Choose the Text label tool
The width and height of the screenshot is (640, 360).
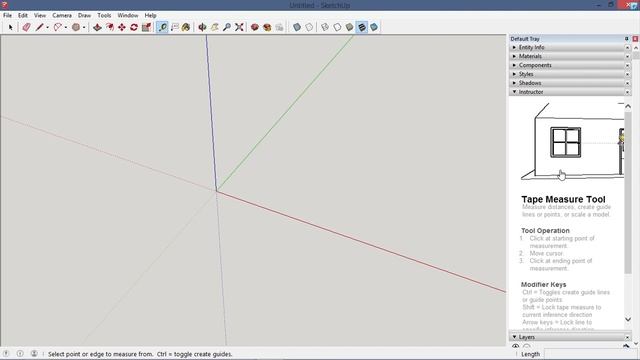[x=175, y=27]
